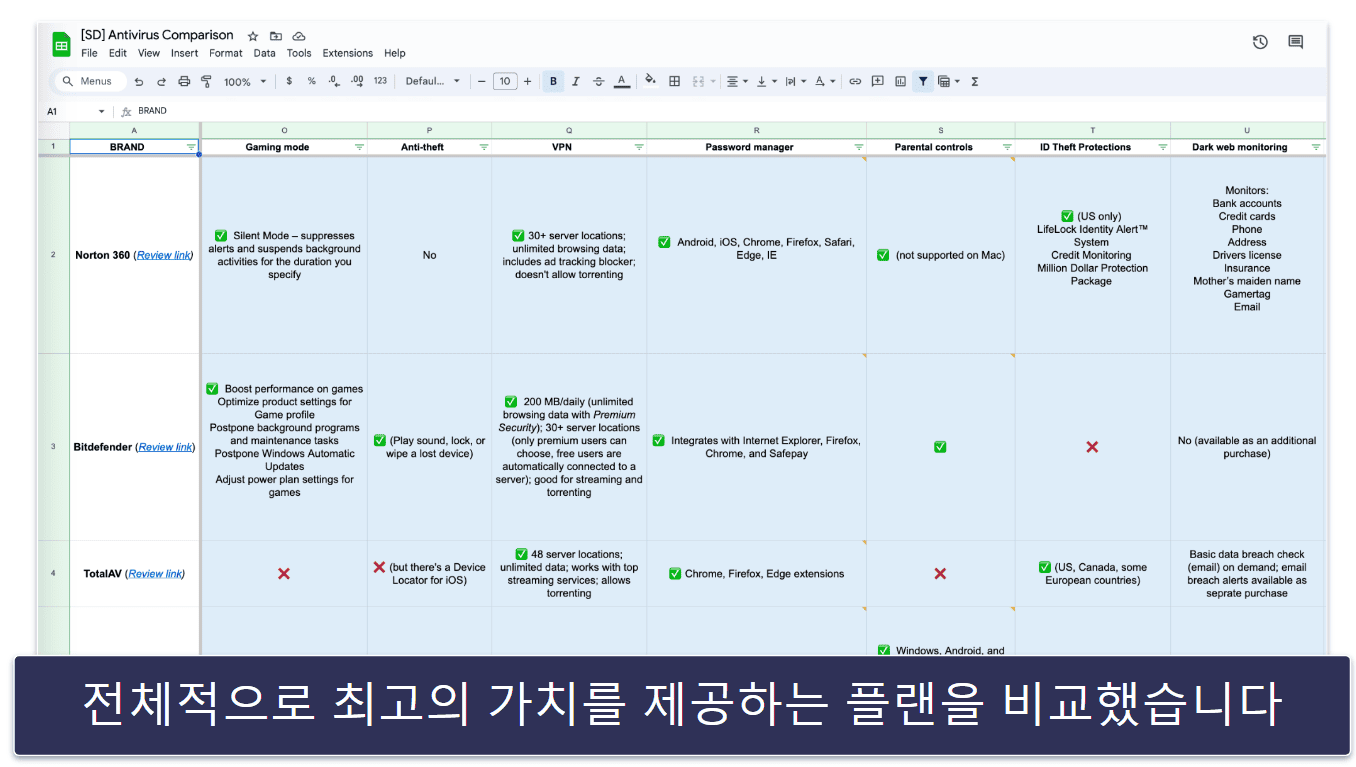Follow TotalAV Review link
Image resolution: width=1356 pixels, height=767 pixels.
coord(155,574)
